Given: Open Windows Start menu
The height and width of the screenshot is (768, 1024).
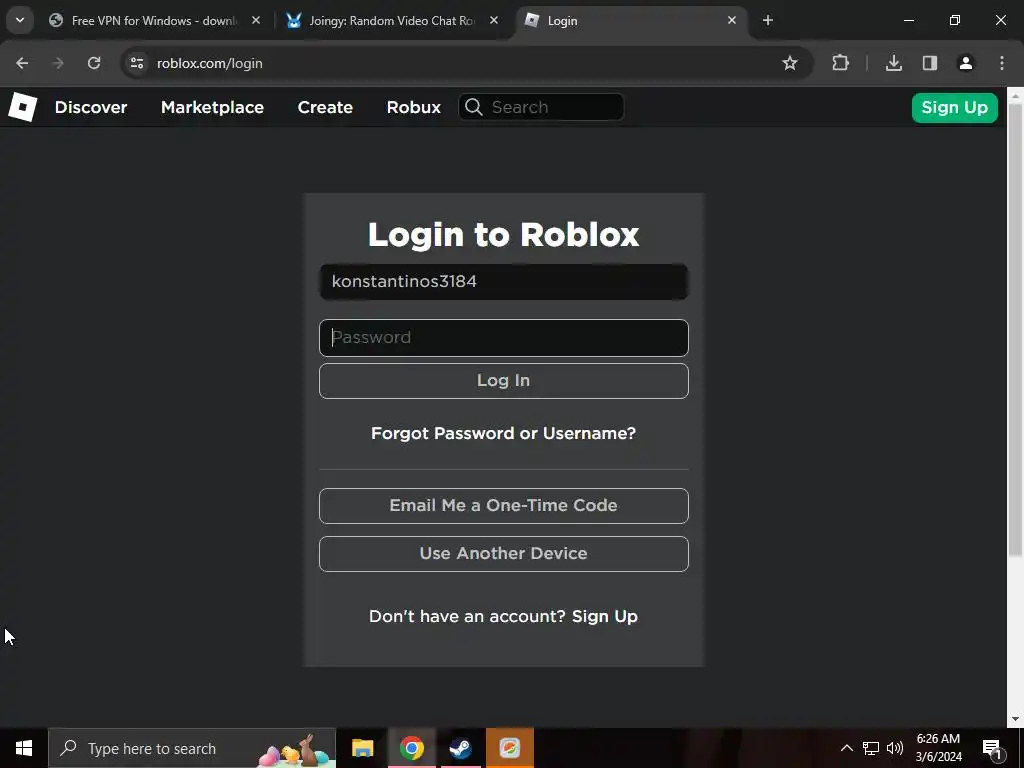Looking at the screenshot, I should [x=24, y=748].
